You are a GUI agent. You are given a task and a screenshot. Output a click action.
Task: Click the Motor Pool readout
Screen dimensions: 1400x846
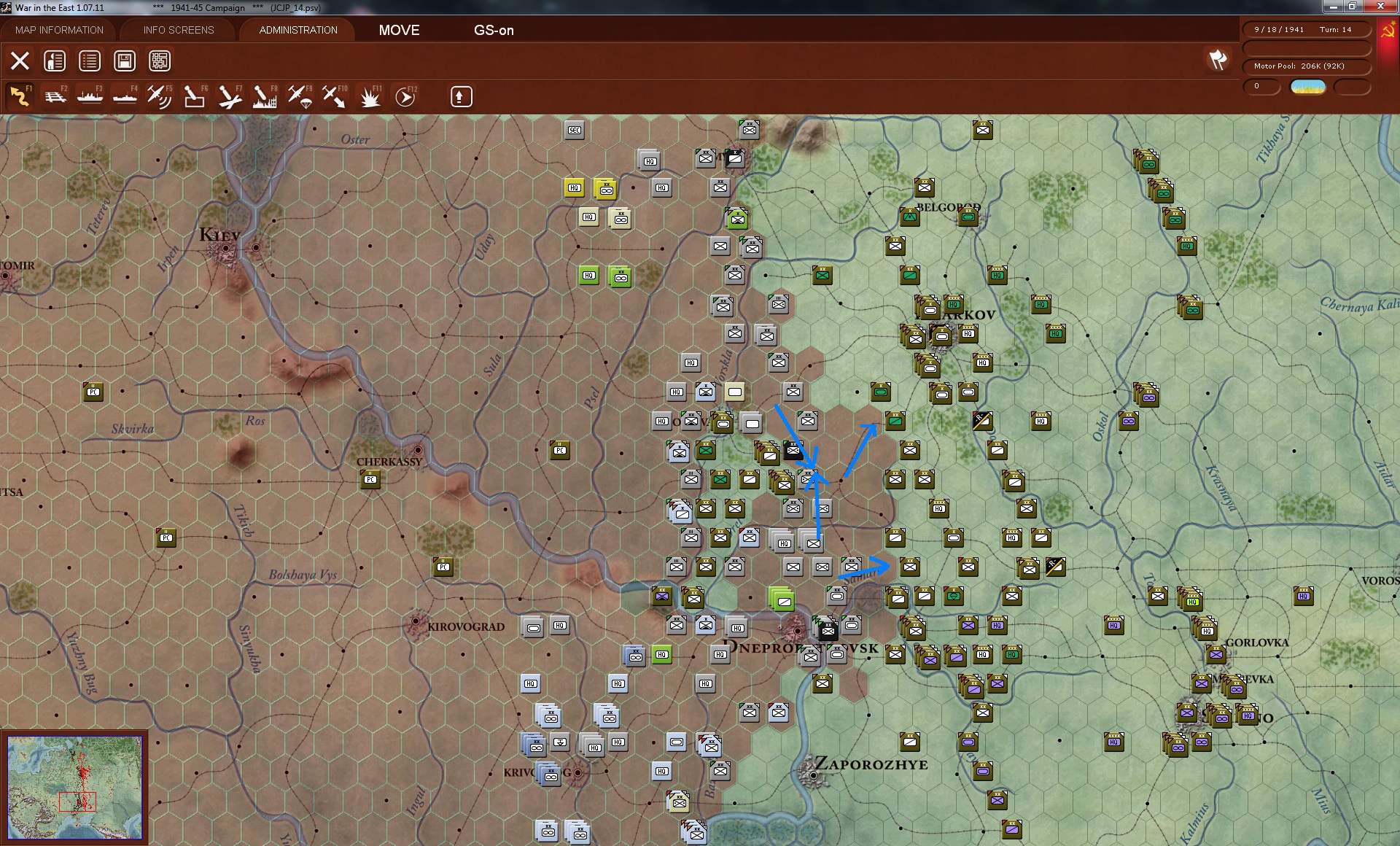tap(1306, 66)
